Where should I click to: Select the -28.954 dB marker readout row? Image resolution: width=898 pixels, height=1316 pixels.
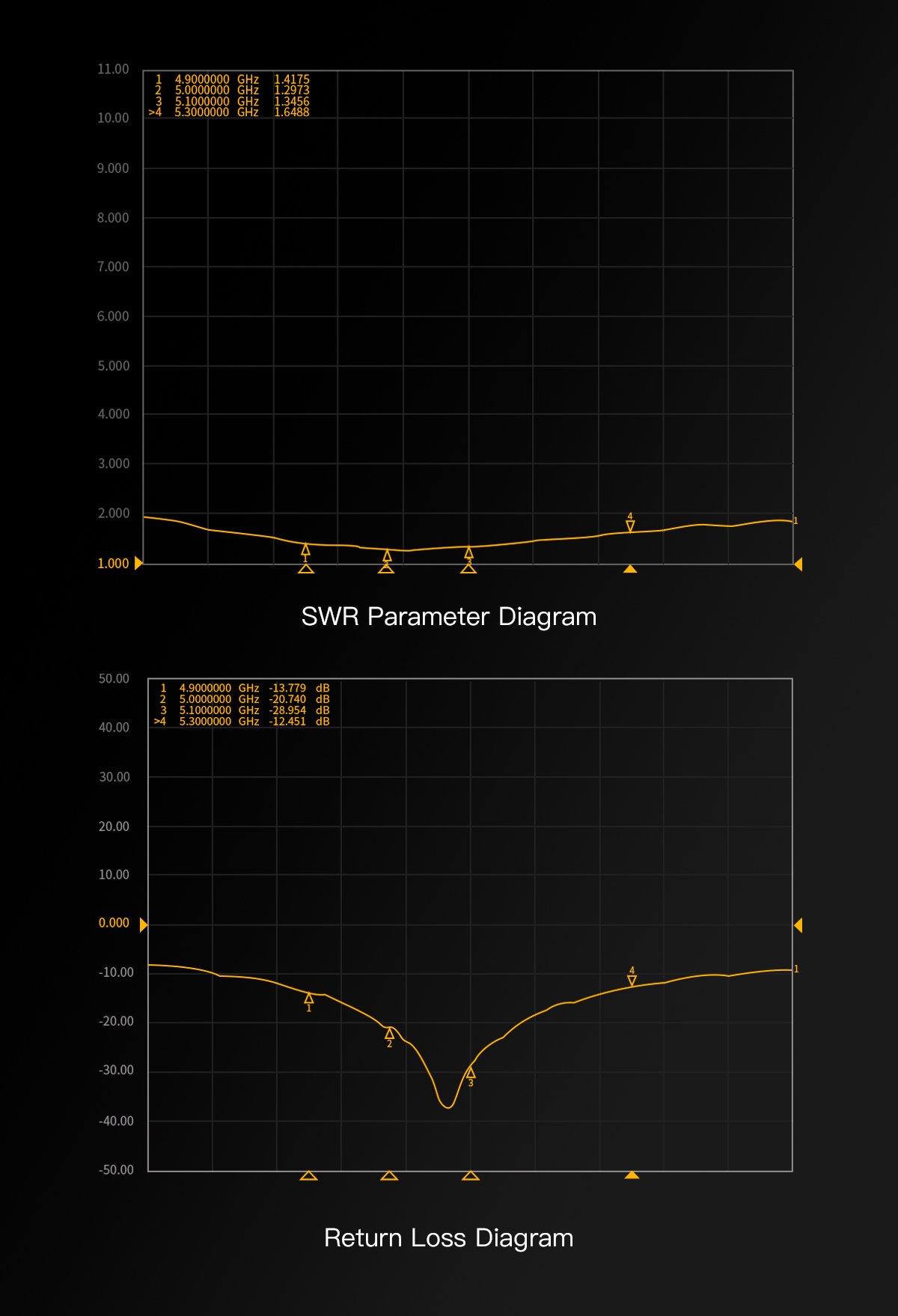(241, 710)
